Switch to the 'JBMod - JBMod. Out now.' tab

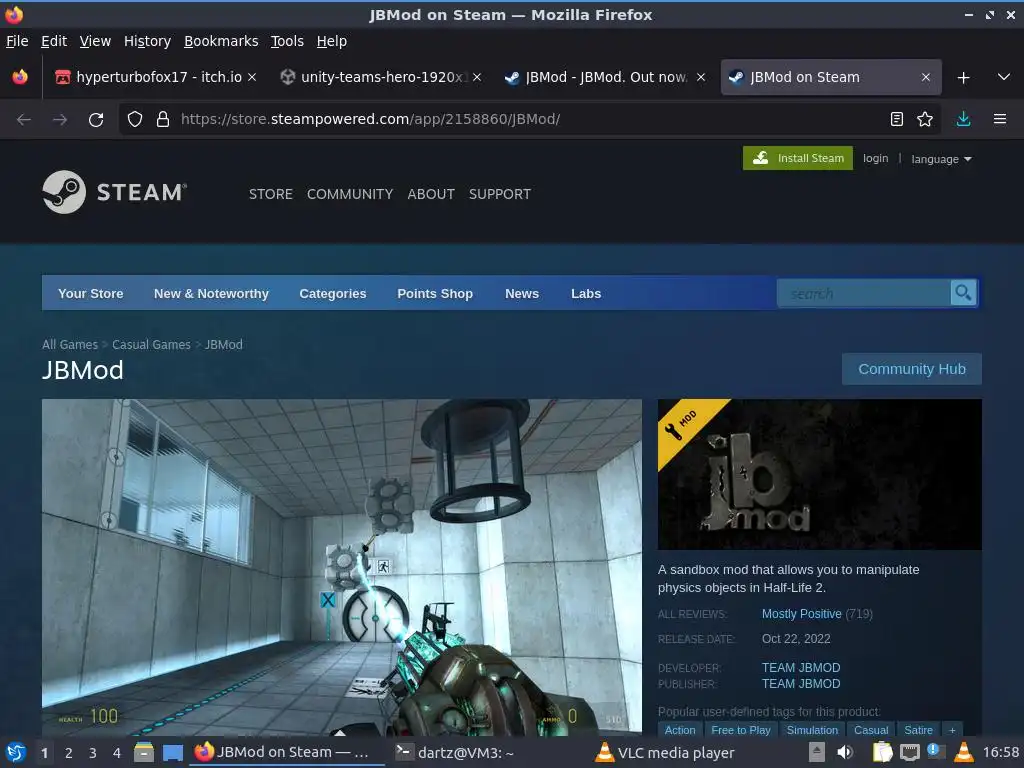[x=605, y=77]
